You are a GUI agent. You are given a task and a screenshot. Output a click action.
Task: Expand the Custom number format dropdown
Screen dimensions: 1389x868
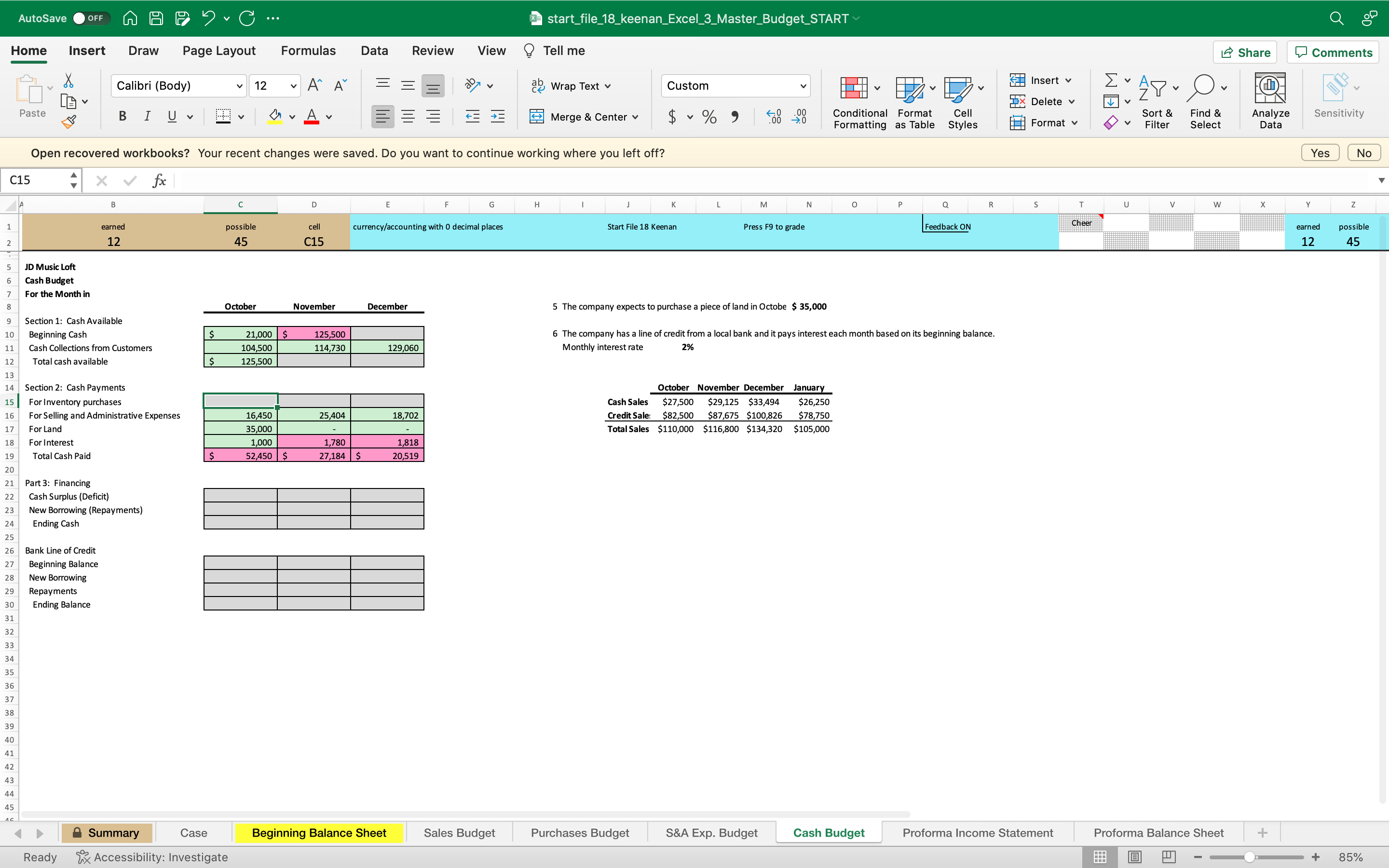pos(803,86)
